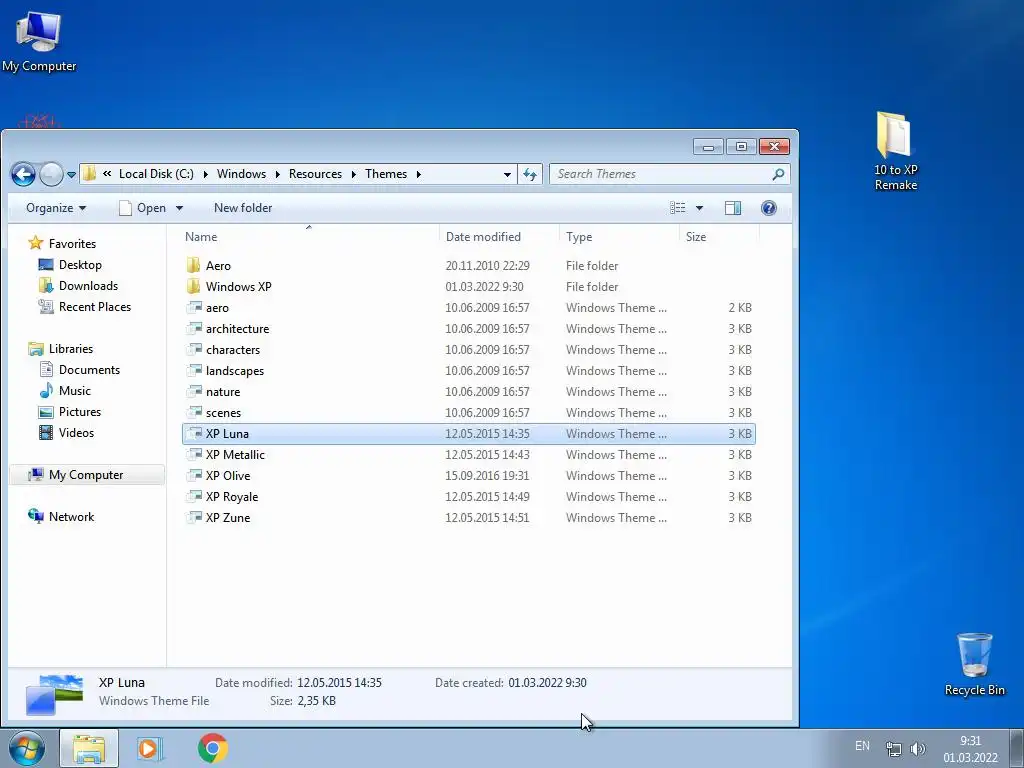Select the XP Olive theme file

(x=469, y=475)
